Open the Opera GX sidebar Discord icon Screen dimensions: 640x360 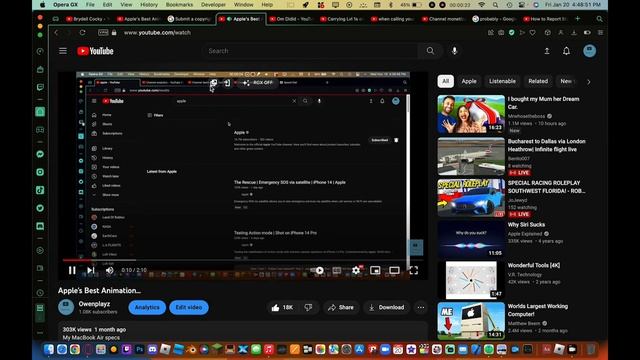click(x=40, y=226)
